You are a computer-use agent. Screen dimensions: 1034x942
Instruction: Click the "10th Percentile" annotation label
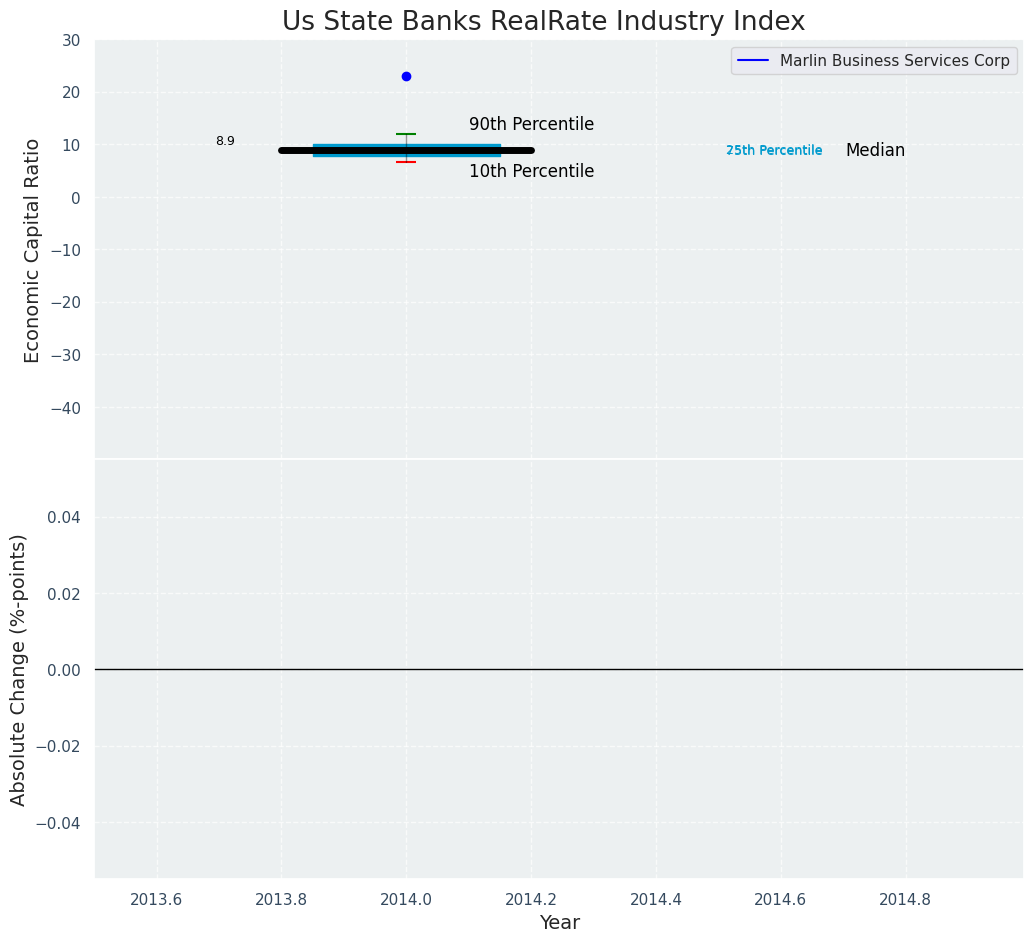(531, 172)
